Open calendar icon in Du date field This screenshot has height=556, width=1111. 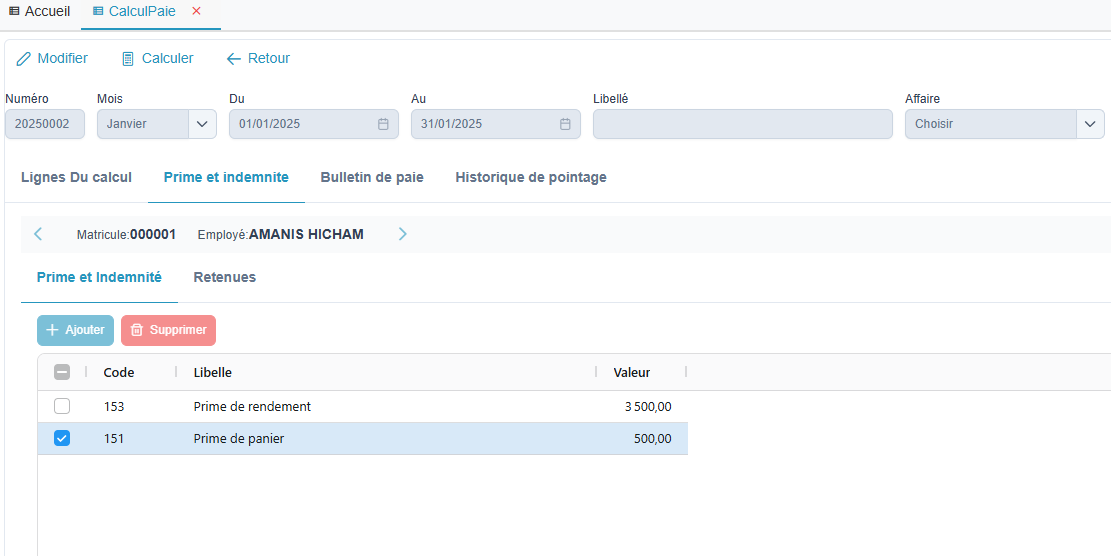[x=383, y=124]
